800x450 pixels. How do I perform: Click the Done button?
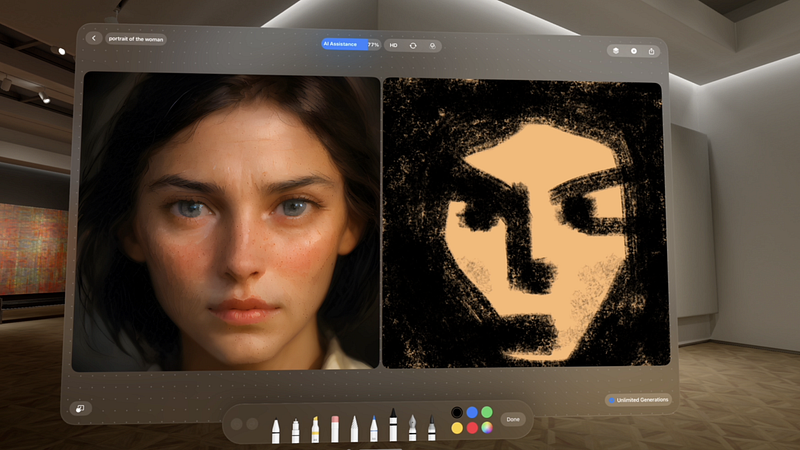513,419
